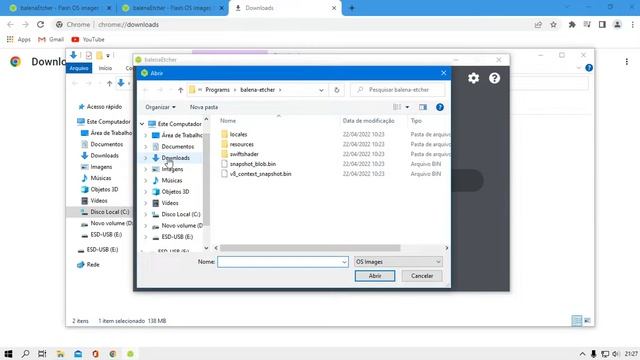The image size is (640, 360).
Task: Select Rede in File Explorer sidebar
Action: click(93, 264)
